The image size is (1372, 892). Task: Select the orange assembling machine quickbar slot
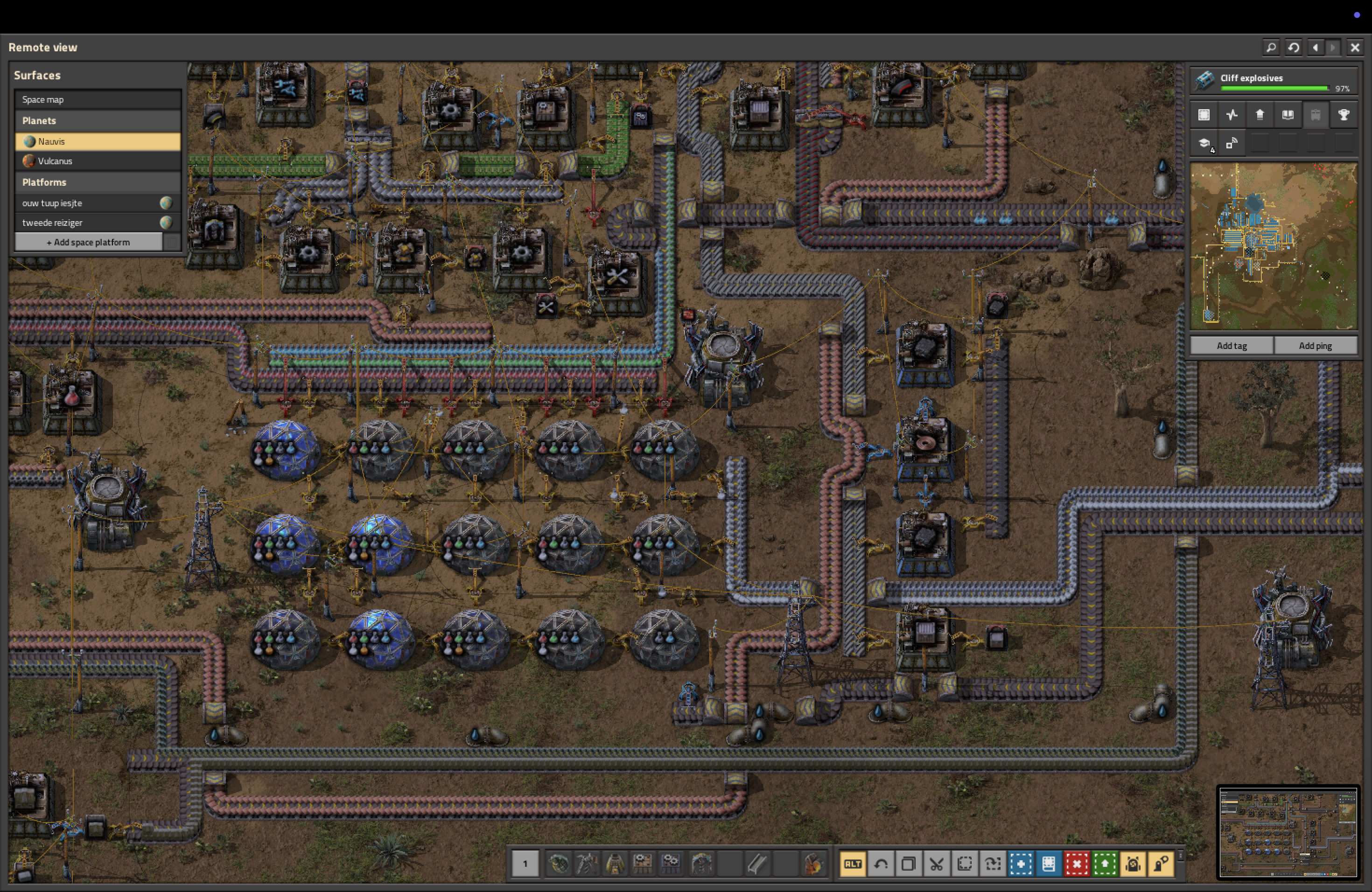point(642,863)
